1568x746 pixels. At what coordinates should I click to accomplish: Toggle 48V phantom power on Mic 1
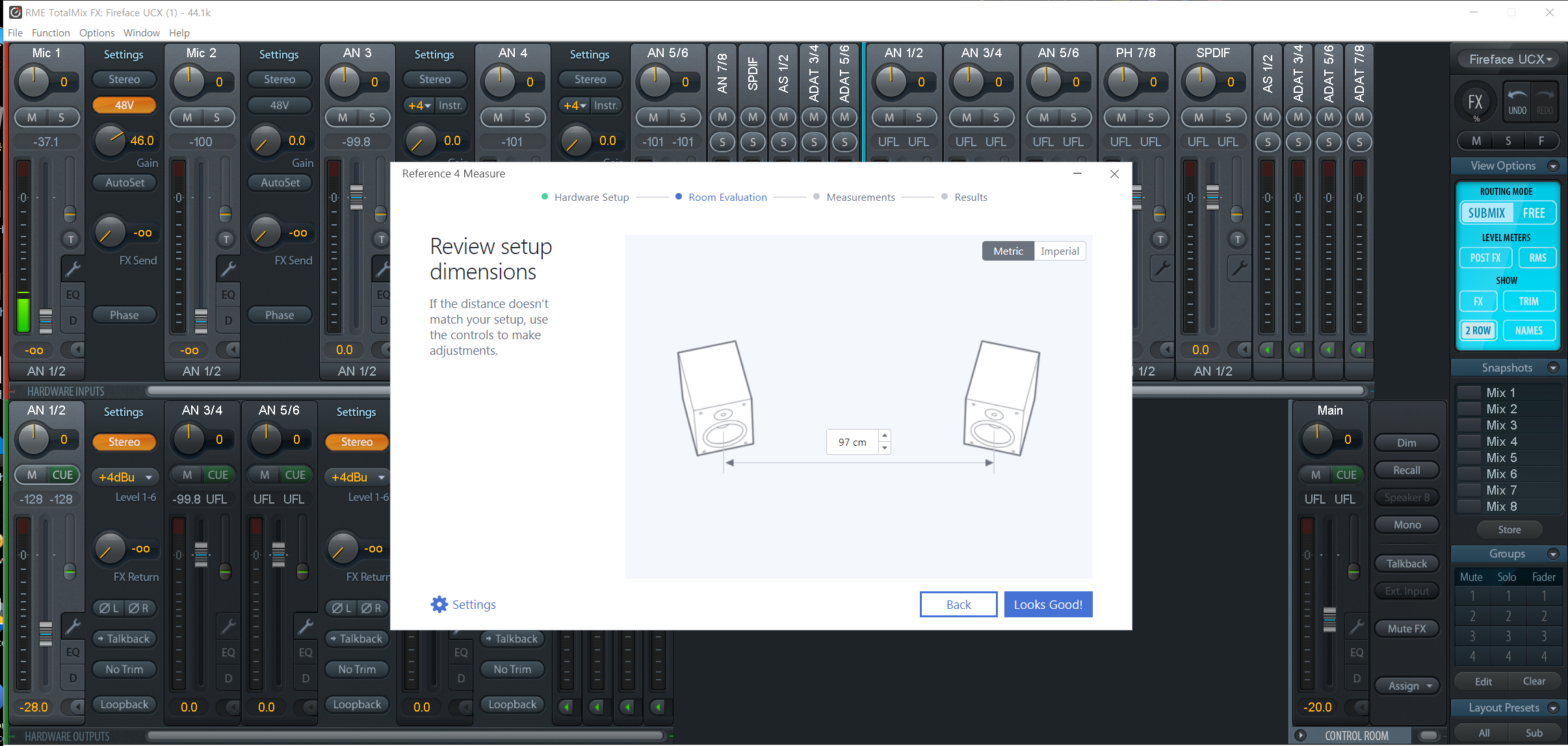[x=124, y=105]
